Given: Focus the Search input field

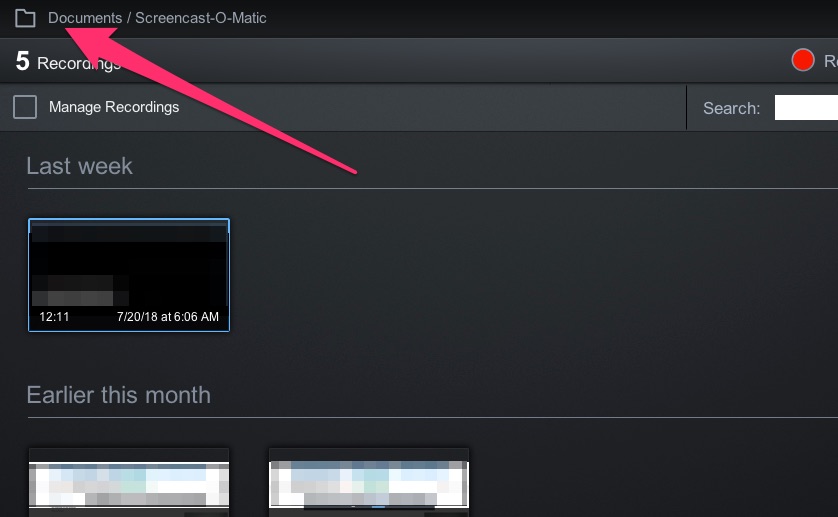Looking at the screenshot, I should pyautogui.click(x=806, y=107).
